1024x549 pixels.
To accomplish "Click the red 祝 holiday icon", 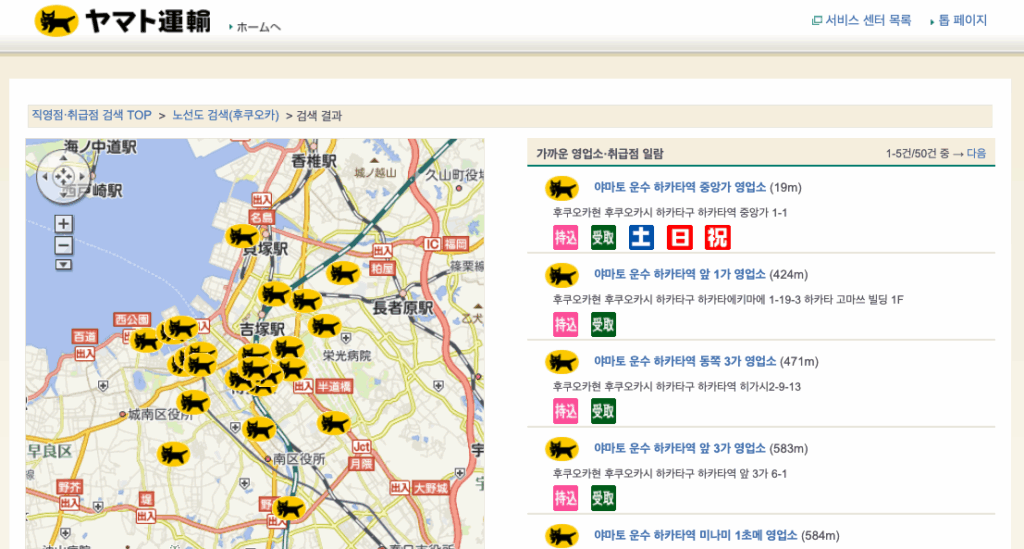I will point(717,237).
